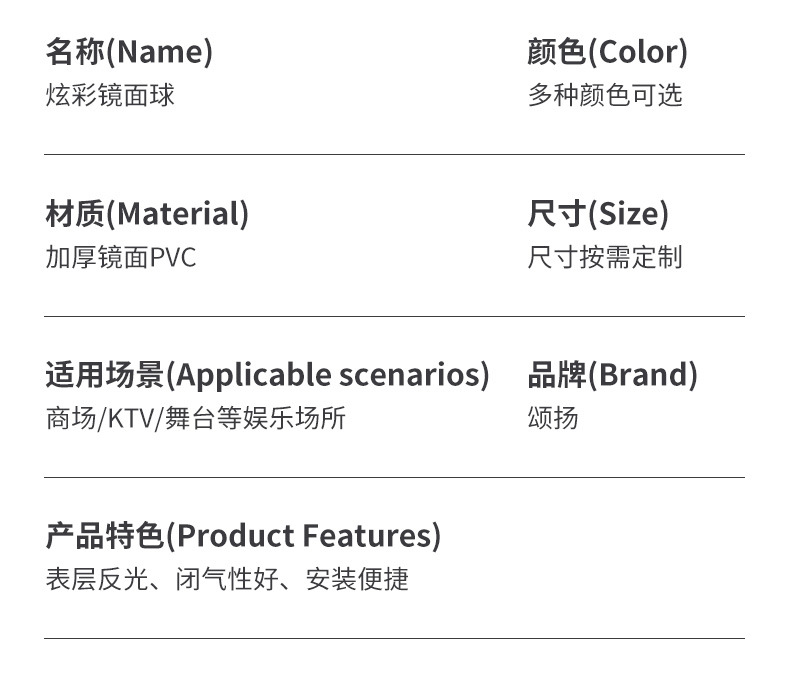
Task: Click the "颜色(Color)" heading
Action: pos(607,52)
